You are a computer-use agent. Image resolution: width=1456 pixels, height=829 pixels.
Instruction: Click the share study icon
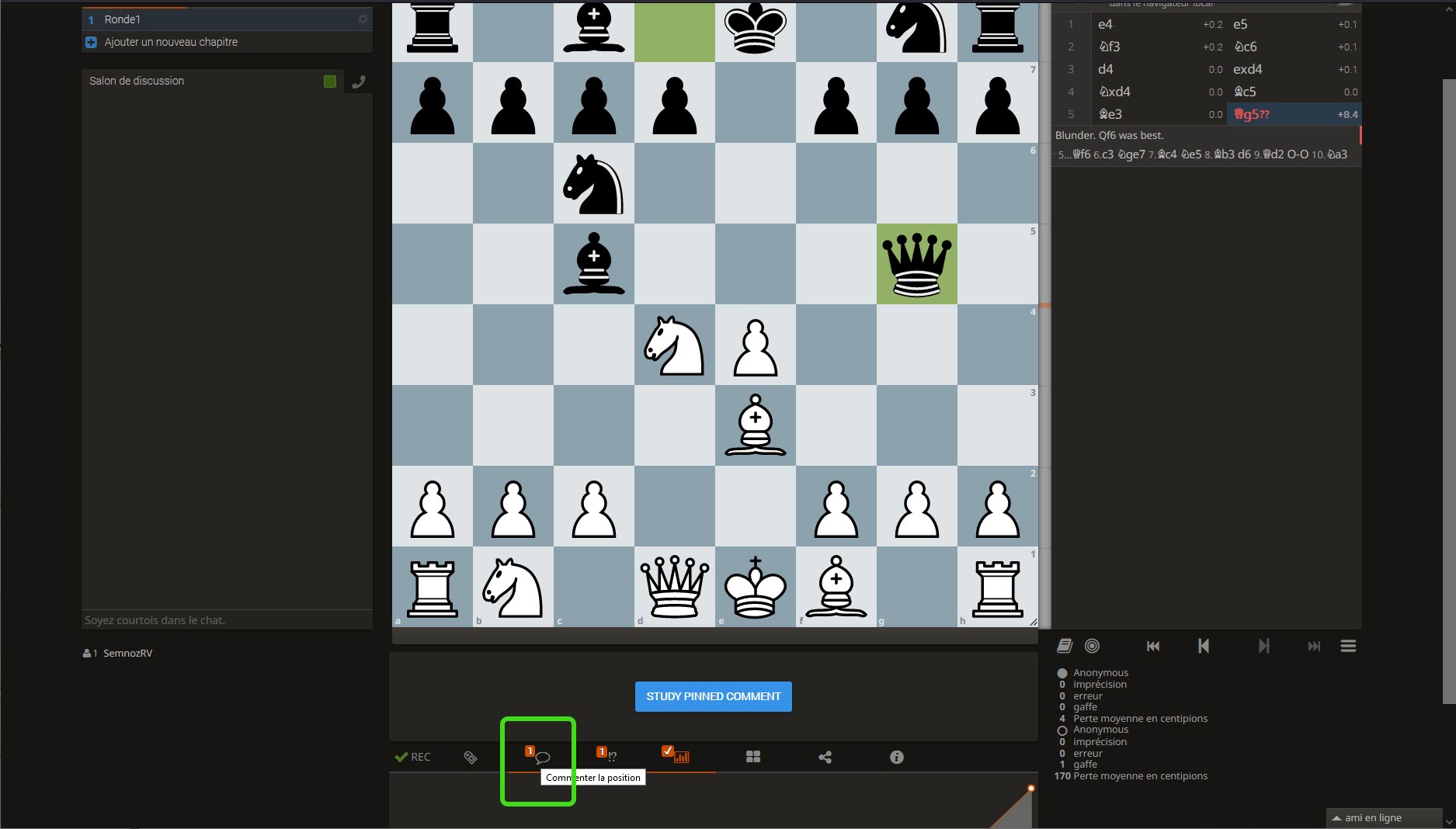coord(825,757)
